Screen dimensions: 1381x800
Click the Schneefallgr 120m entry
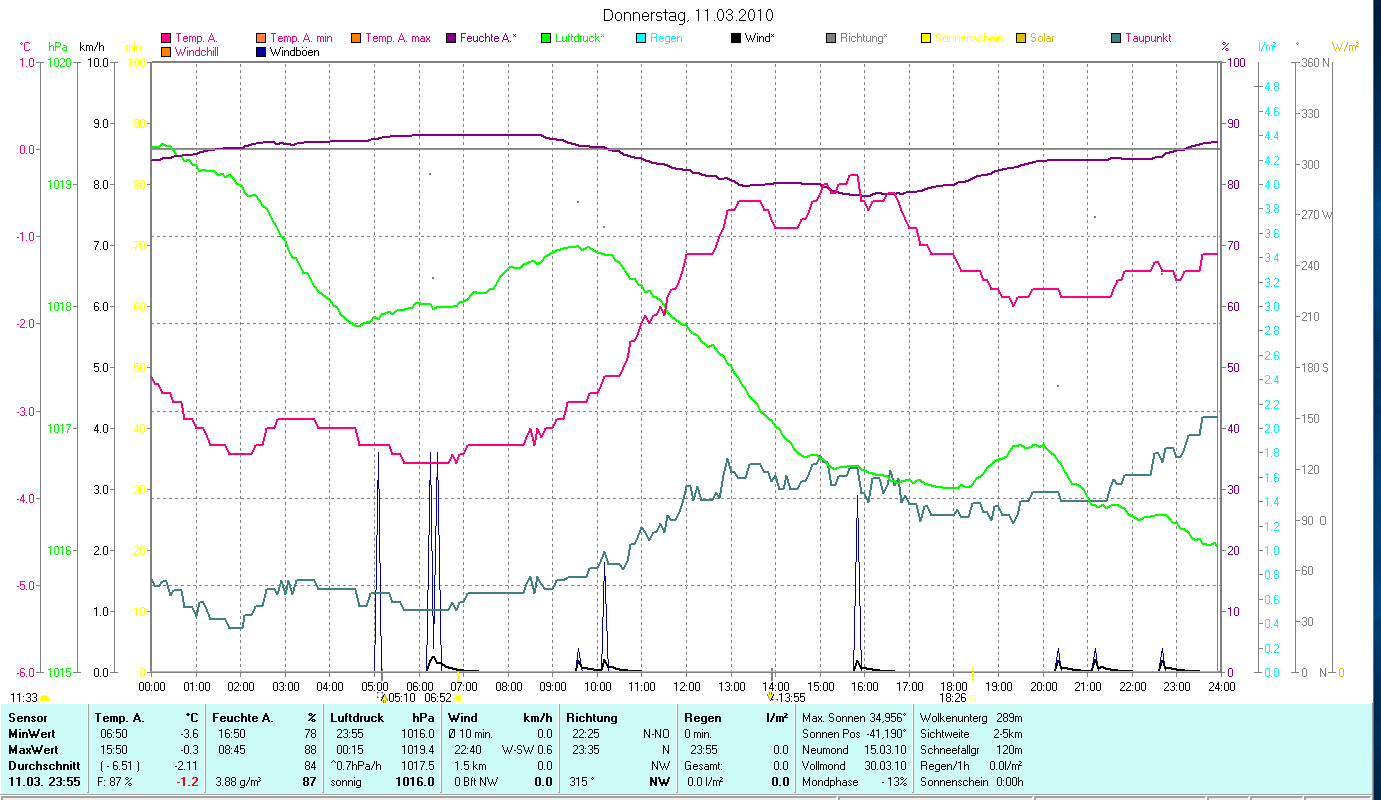pyautogui.click(x=969, y=748)
